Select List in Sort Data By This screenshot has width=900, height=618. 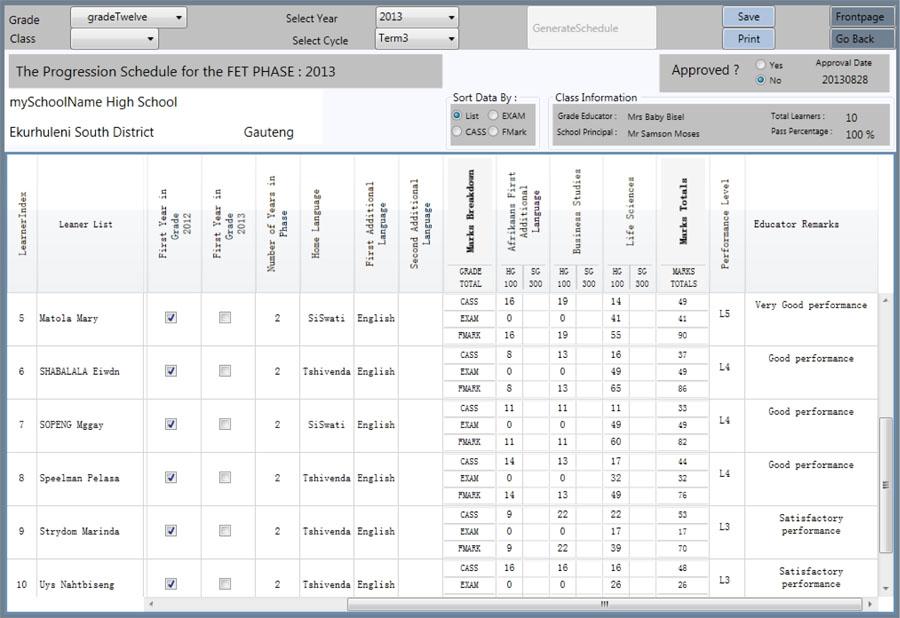459,114
